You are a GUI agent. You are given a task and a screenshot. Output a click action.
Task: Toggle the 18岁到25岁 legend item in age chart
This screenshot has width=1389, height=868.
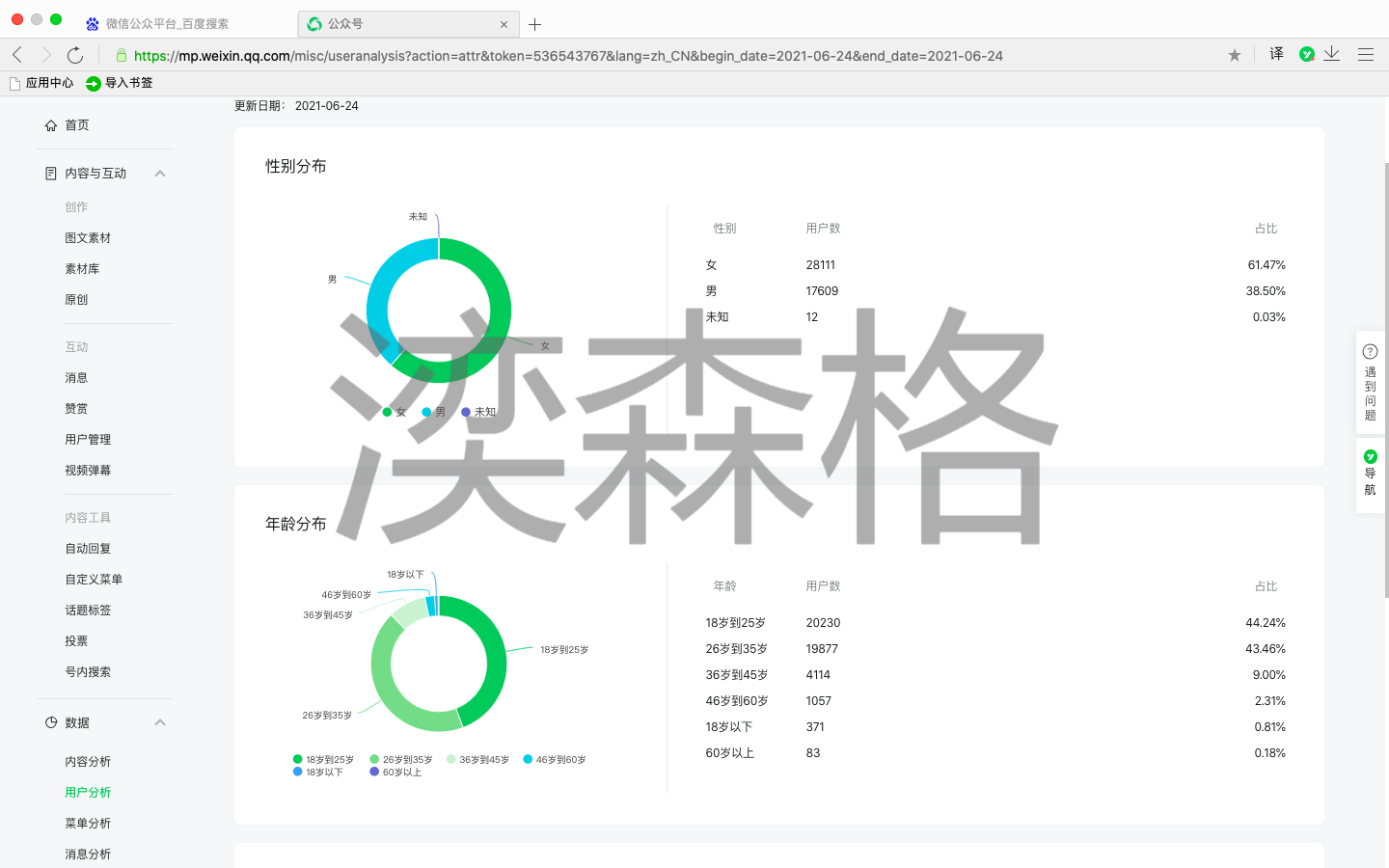[x=323, y=760]
